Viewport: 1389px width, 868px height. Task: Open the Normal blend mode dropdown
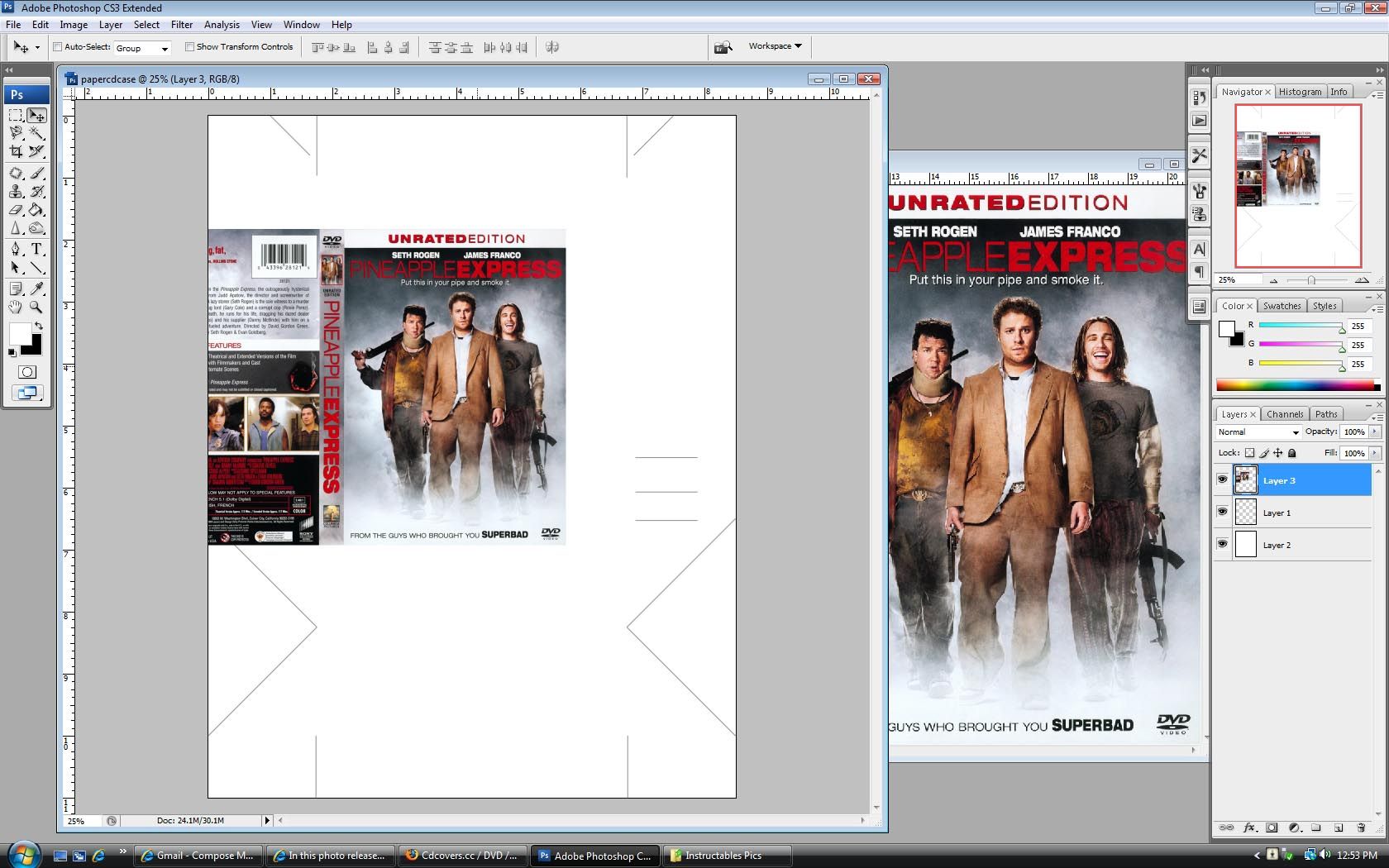click(x=1258, y=432)
